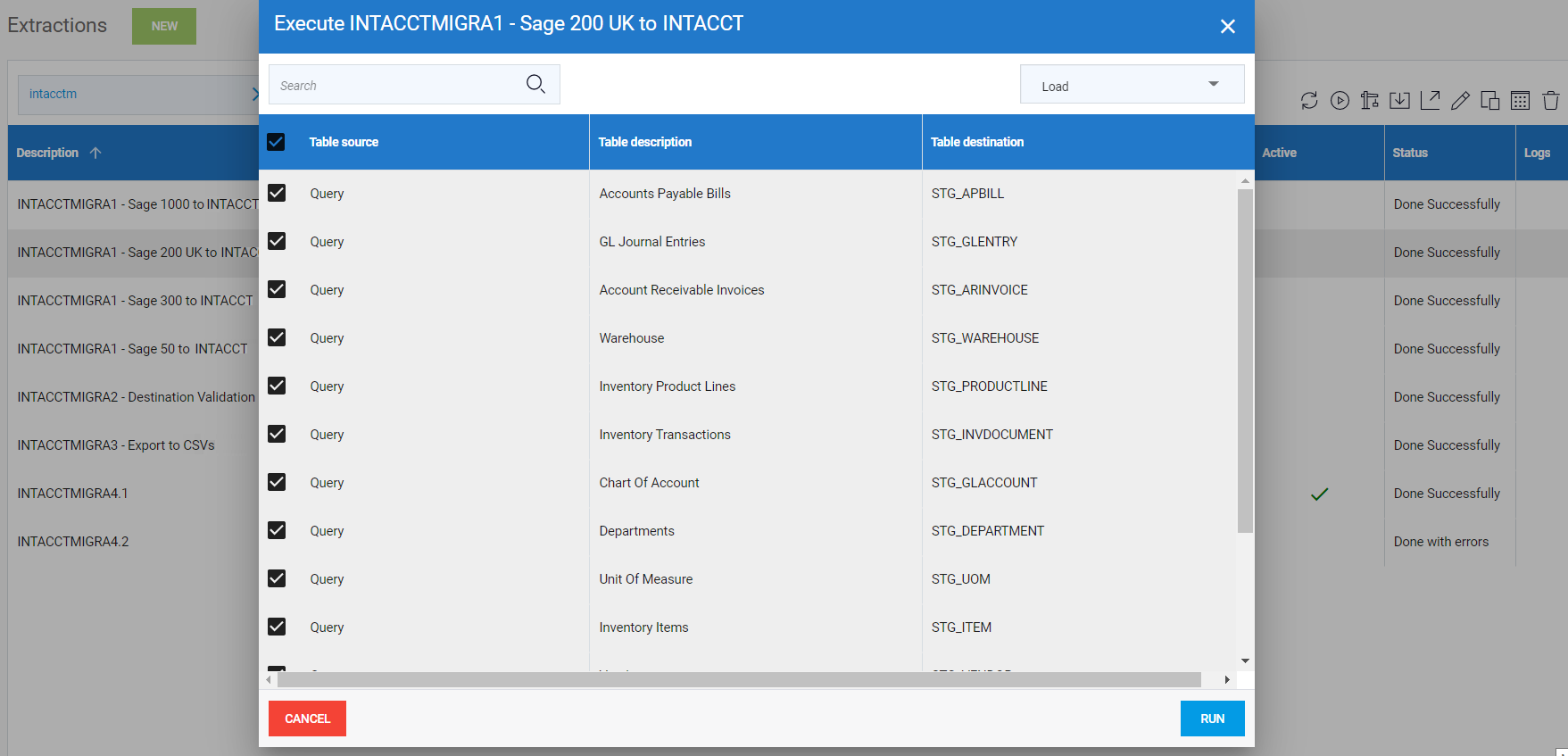
Task: Click the pencil edit icon
Action: click(1460, 101)
